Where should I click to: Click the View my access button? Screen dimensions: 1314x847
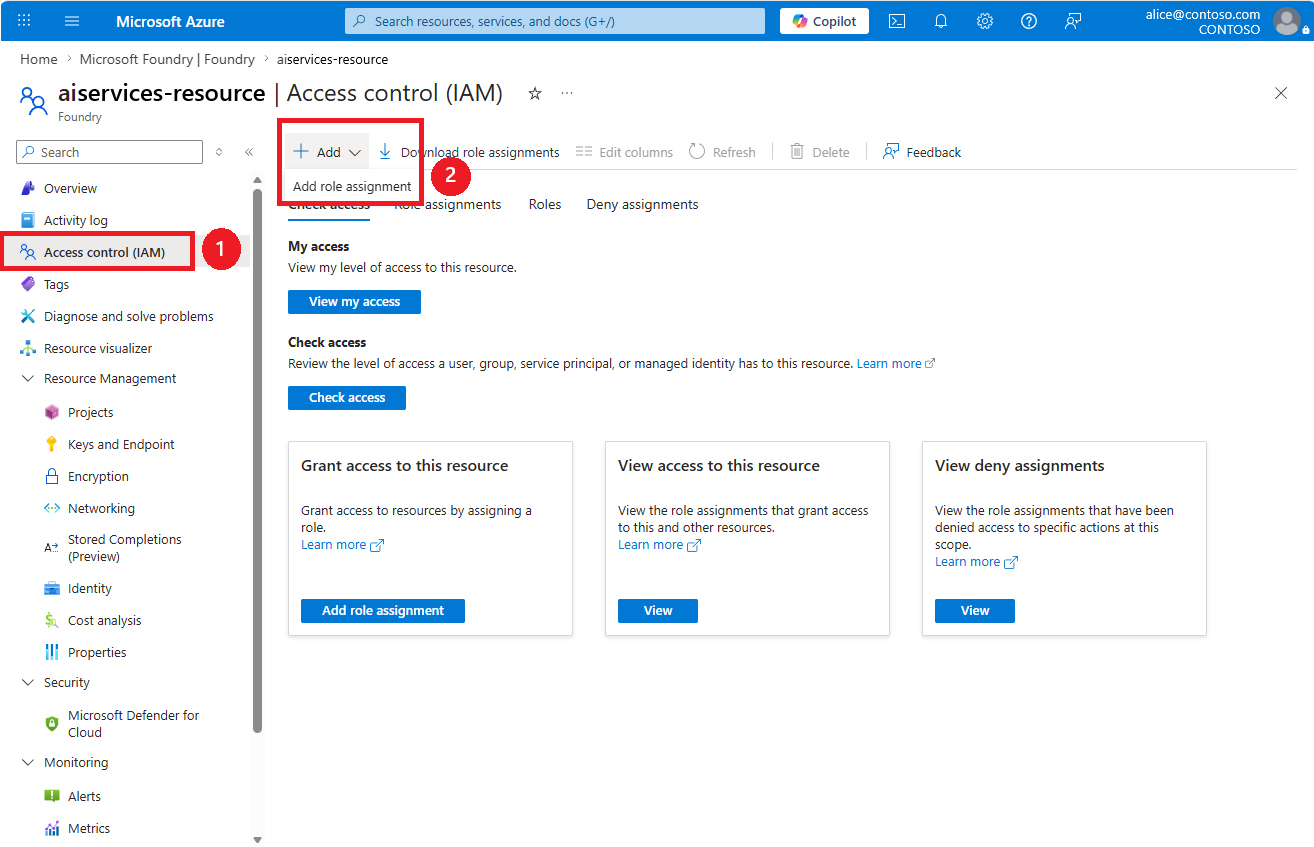point(354,302)
